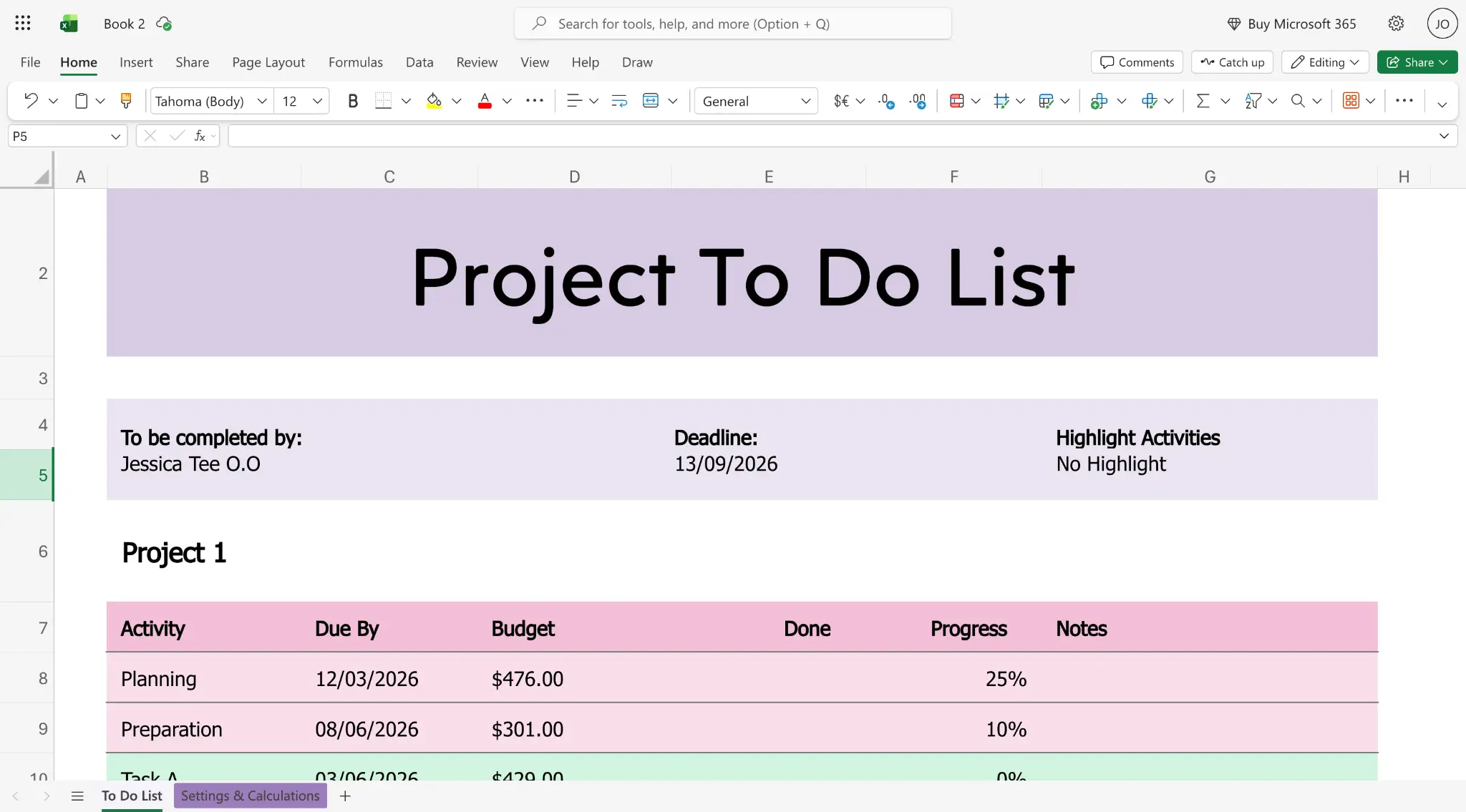1466x812 pixels.
Task: Expand the font name dropdown
Action: (x=262, y=101)
